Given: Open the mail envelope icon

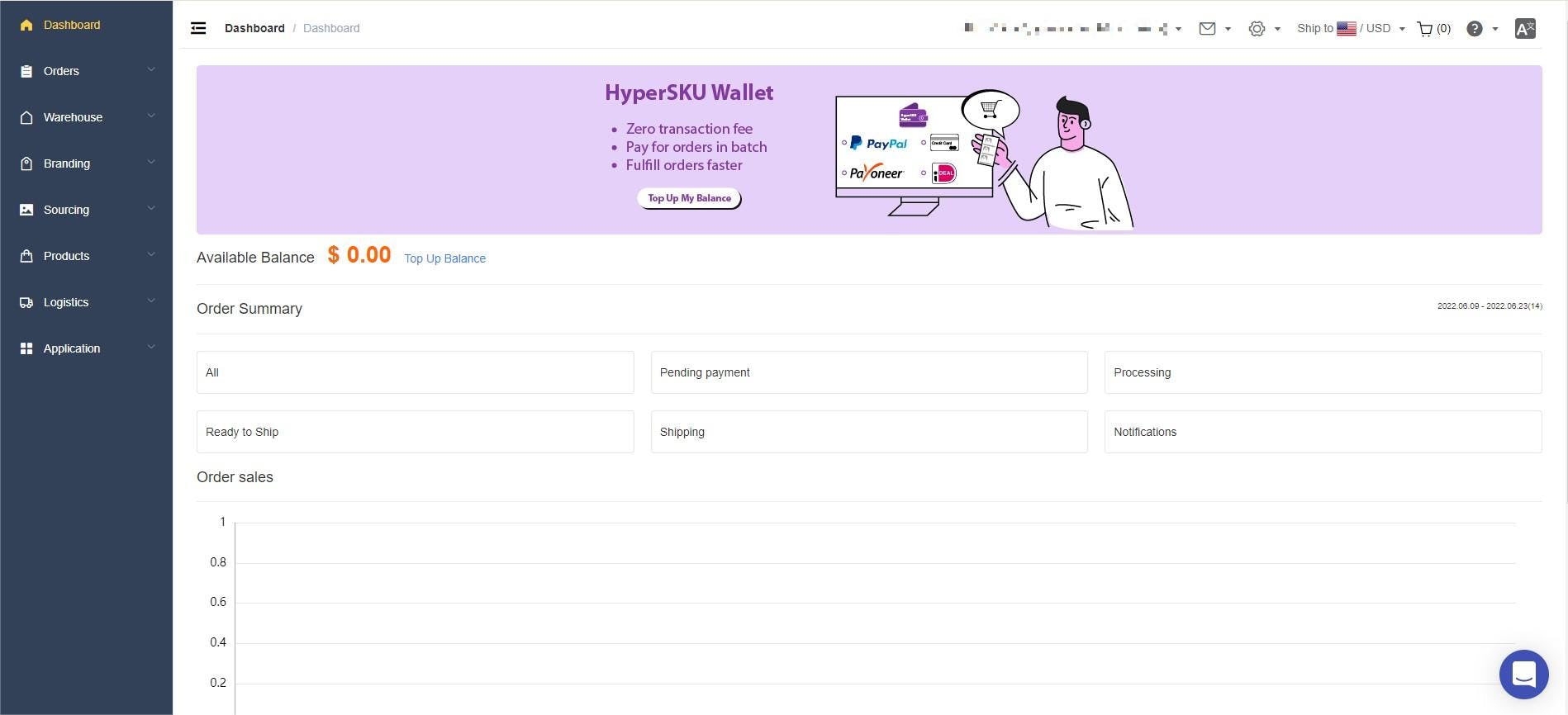Looking at the screenshot, I should (1207, 28).
